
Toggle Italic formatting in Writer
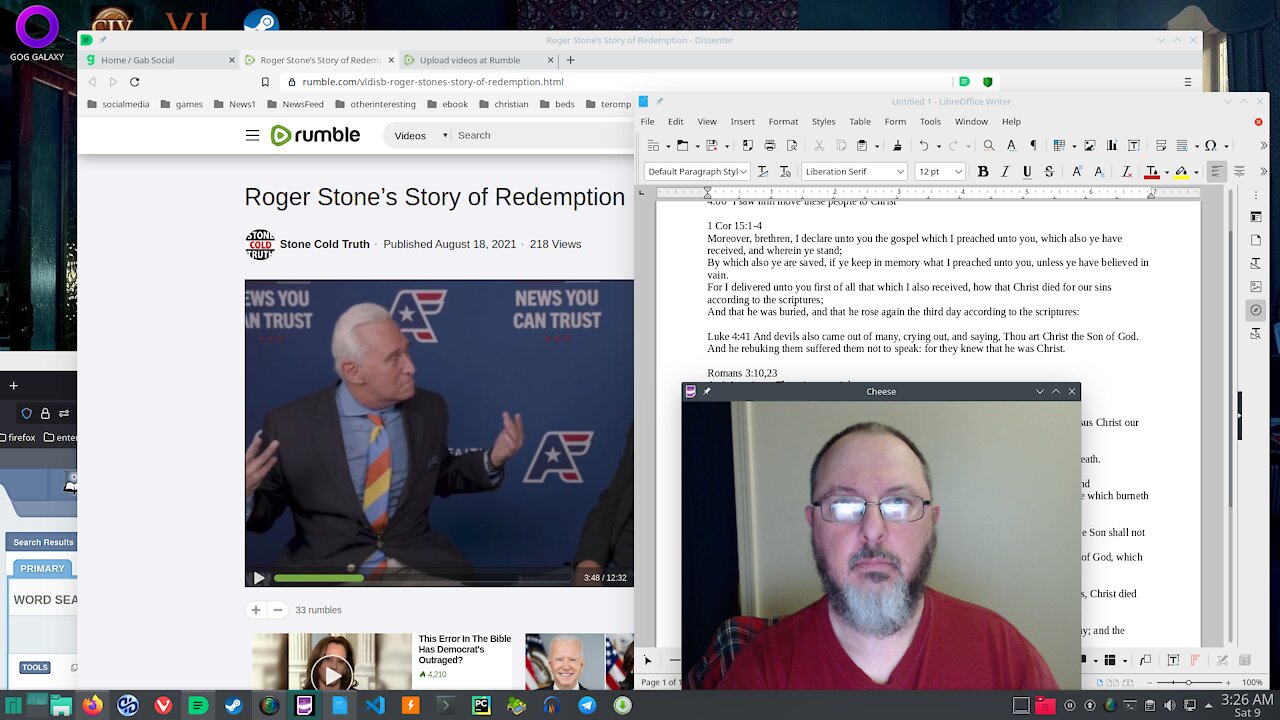click(1005, 172)
